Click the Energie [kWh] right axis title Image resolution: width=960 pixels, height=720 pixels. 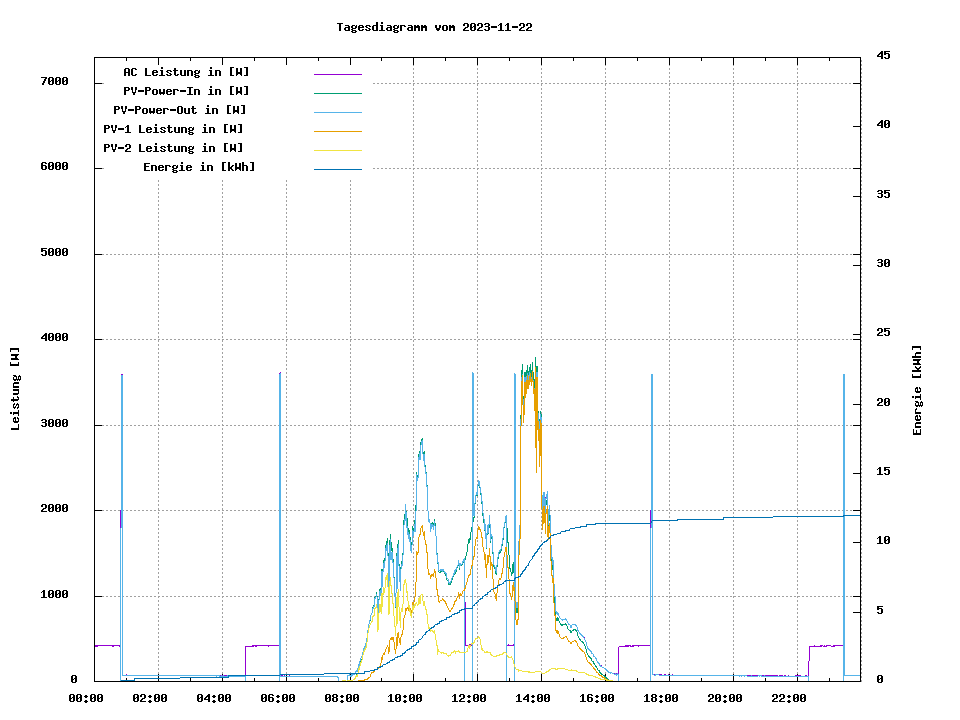918,390
